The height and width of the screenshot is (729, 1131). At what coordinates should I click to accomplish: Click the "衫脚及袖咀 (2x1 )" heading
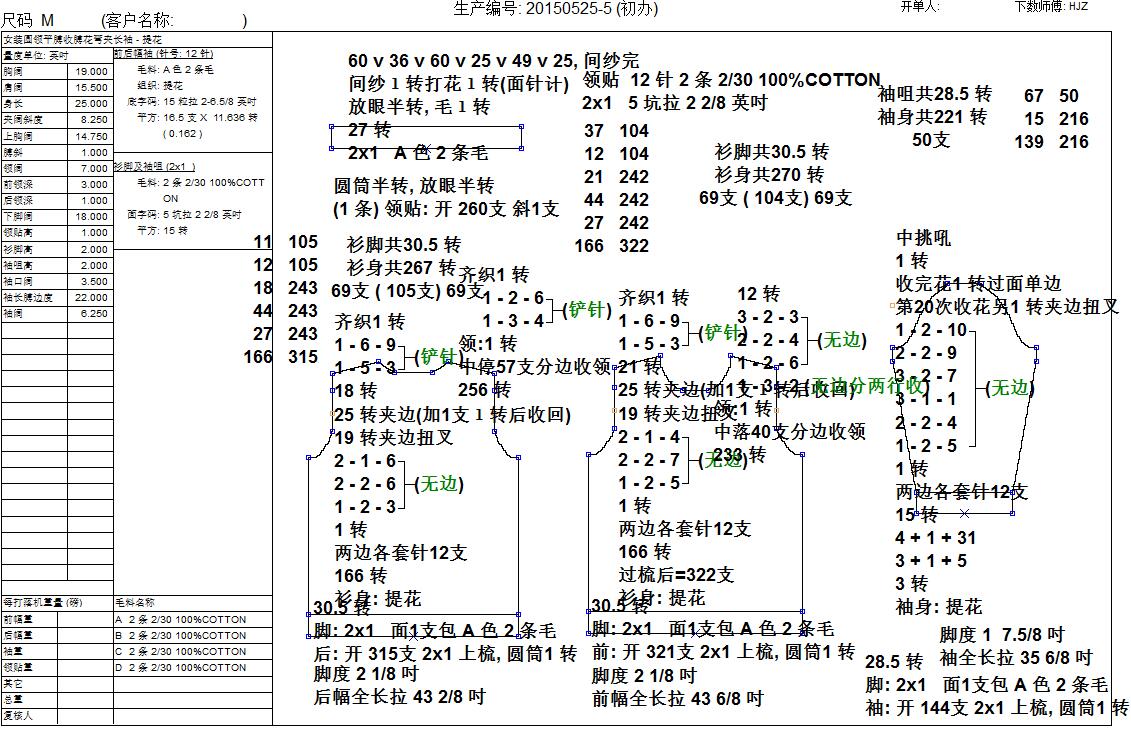(154, 167)
